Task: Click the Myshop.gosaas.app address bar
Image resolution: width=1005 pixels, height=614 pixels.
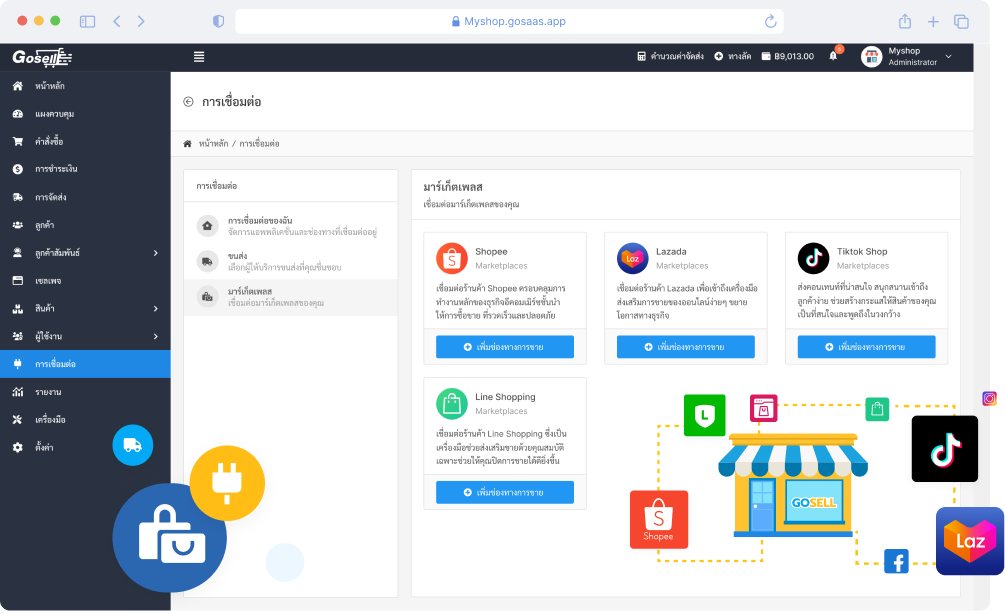Action: coord(509,22)
